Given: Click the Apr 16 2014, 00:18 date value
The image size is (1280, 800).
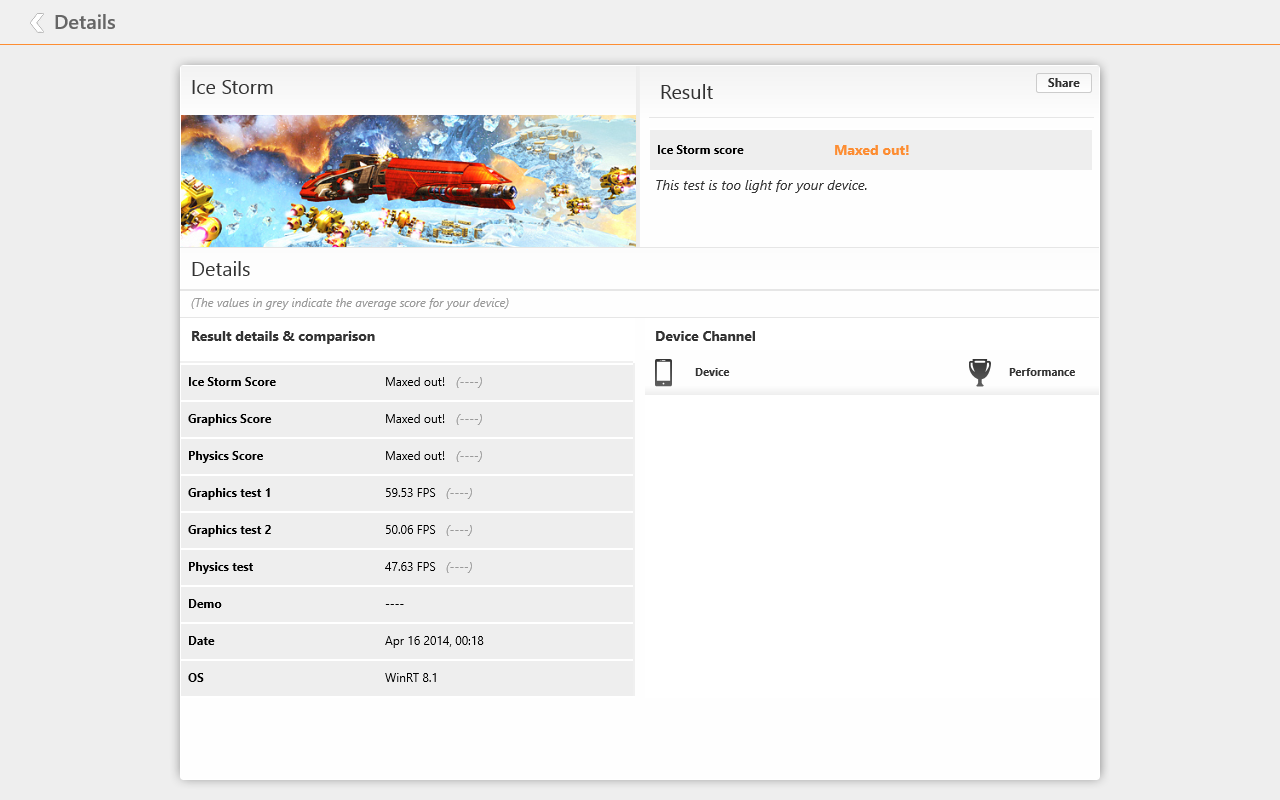Looking at the screenshot, I should tap(434, 641).
